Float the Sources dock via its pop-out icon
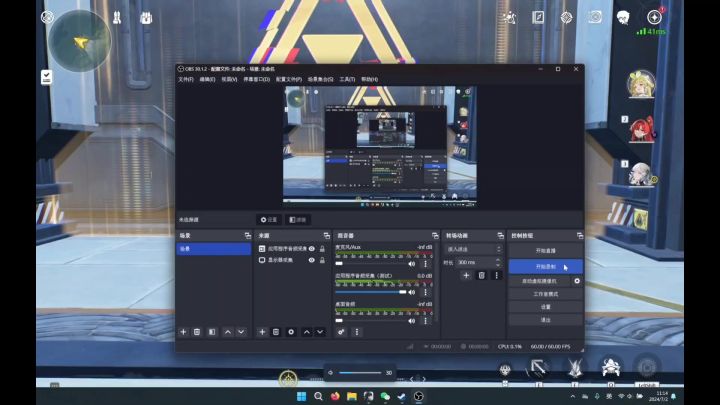The height and width of the screenshot is (405, 720). pyautogui.click(x=326, y=236)
